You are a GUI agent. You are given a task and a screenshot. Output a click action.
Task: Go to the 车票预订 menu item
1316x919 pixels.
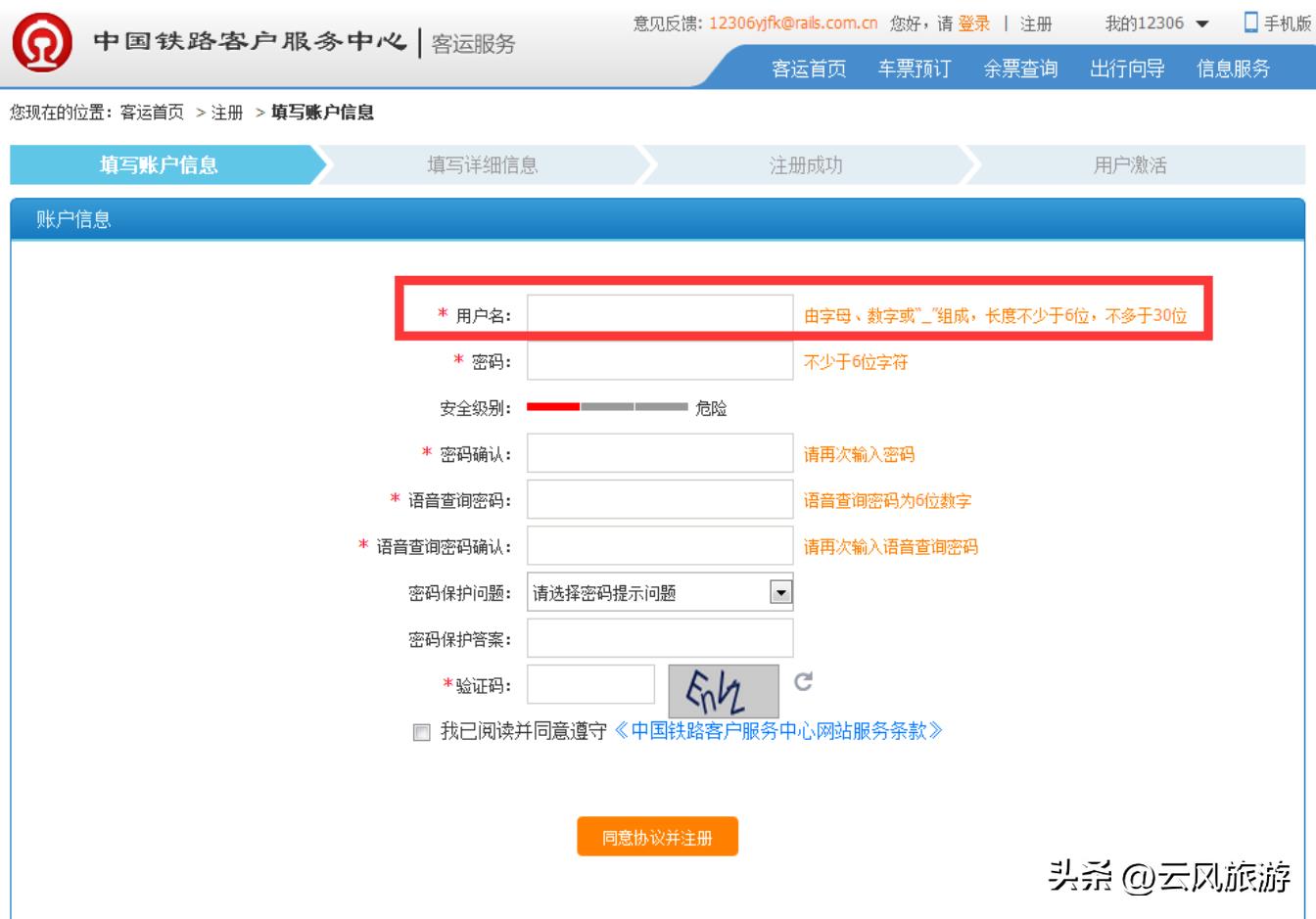[914, 69]
